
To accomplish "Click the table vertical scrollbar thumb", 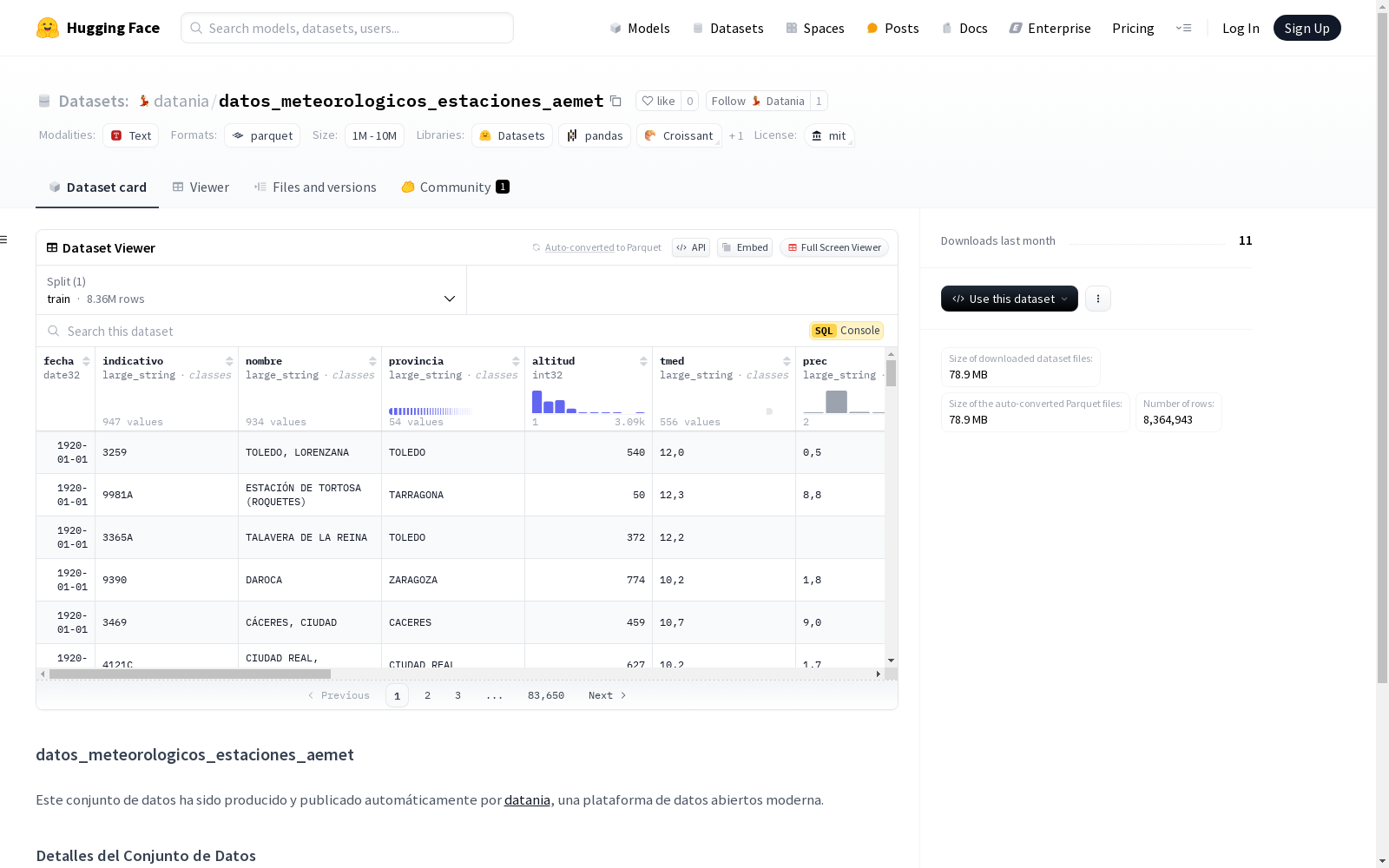I will coord(892,373).
